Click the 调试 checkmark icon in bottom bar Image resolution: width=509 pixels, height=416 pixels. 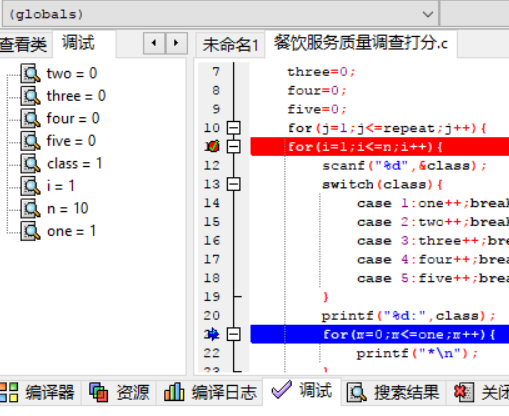[x=282, y=390]
